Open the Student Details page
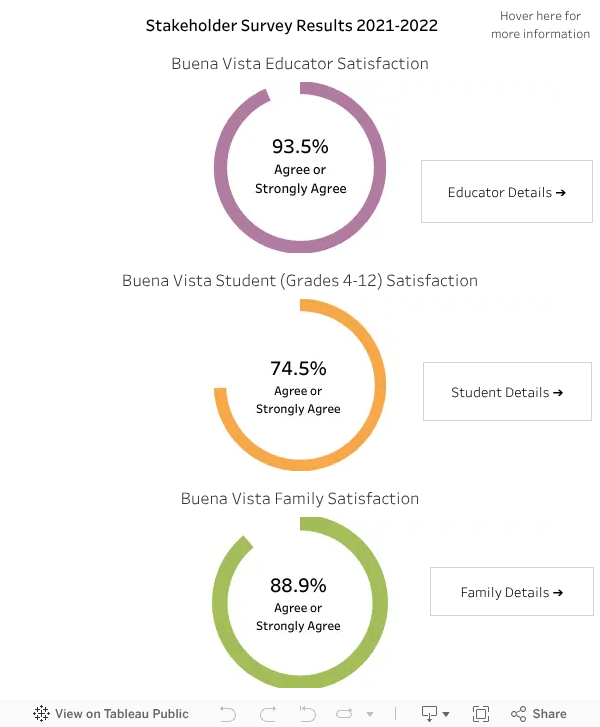600x727 pixels. coord(507,392)
